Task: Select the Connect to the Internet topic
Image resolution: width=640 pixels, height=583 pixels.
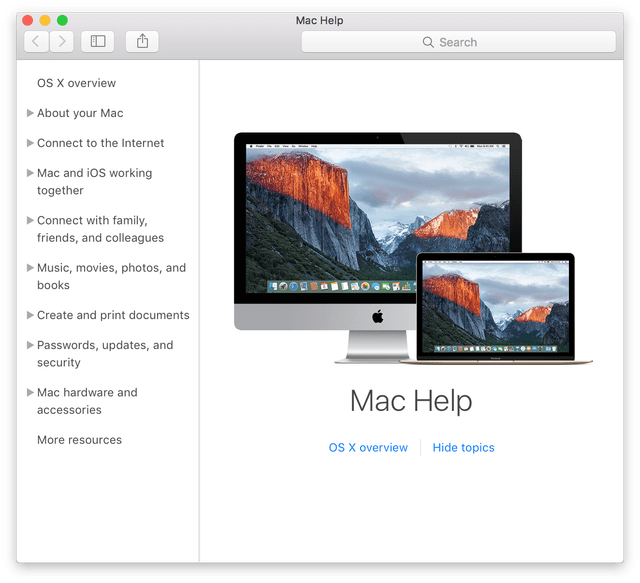Action: (x=100, y=143)
